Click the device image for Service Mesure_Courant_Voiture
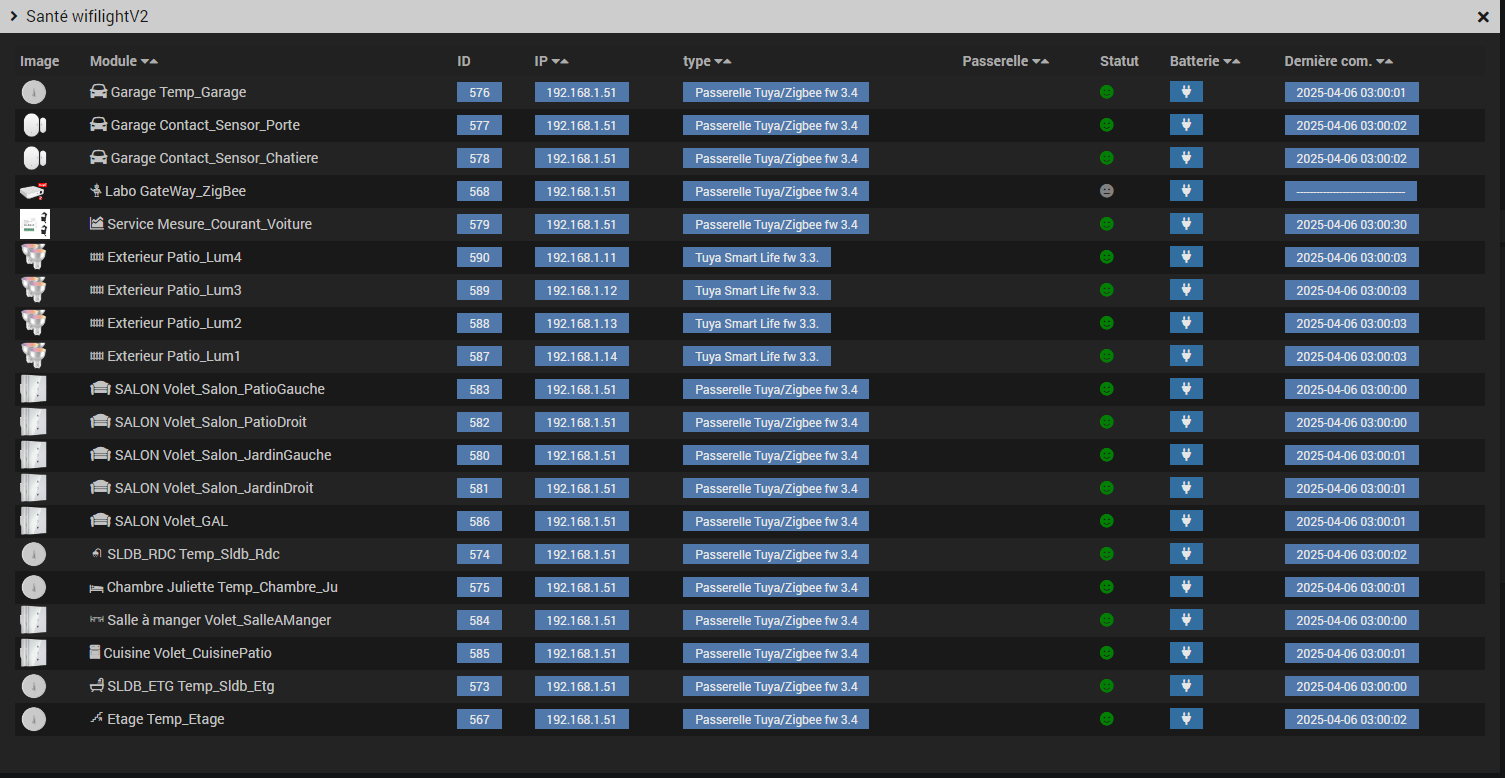This screenshot has height=778, width=1505. coord(33,224)
